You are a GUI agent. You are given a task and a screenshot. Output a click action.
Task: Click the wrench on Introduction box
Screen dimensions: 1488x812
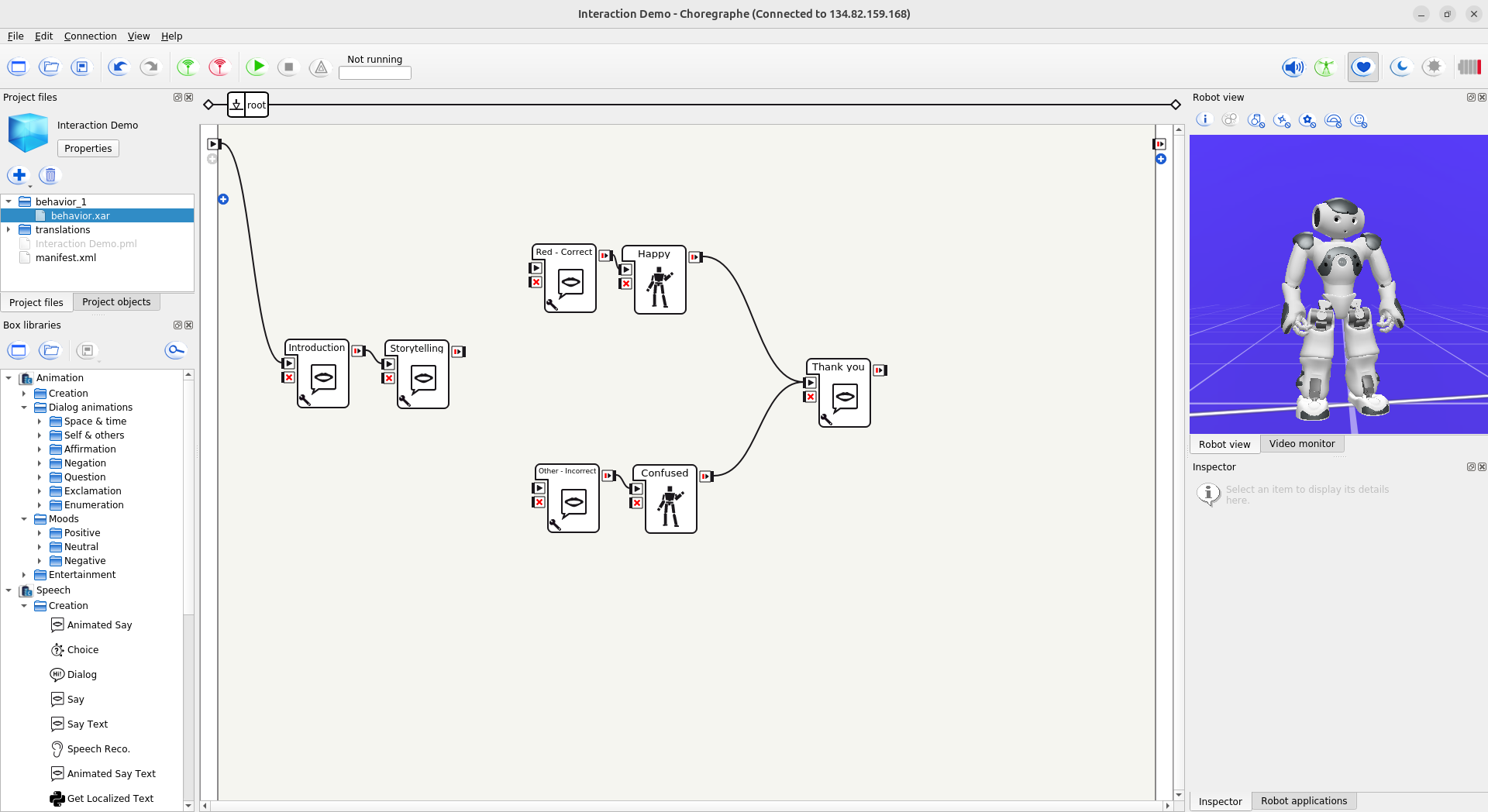coord(305,400)
